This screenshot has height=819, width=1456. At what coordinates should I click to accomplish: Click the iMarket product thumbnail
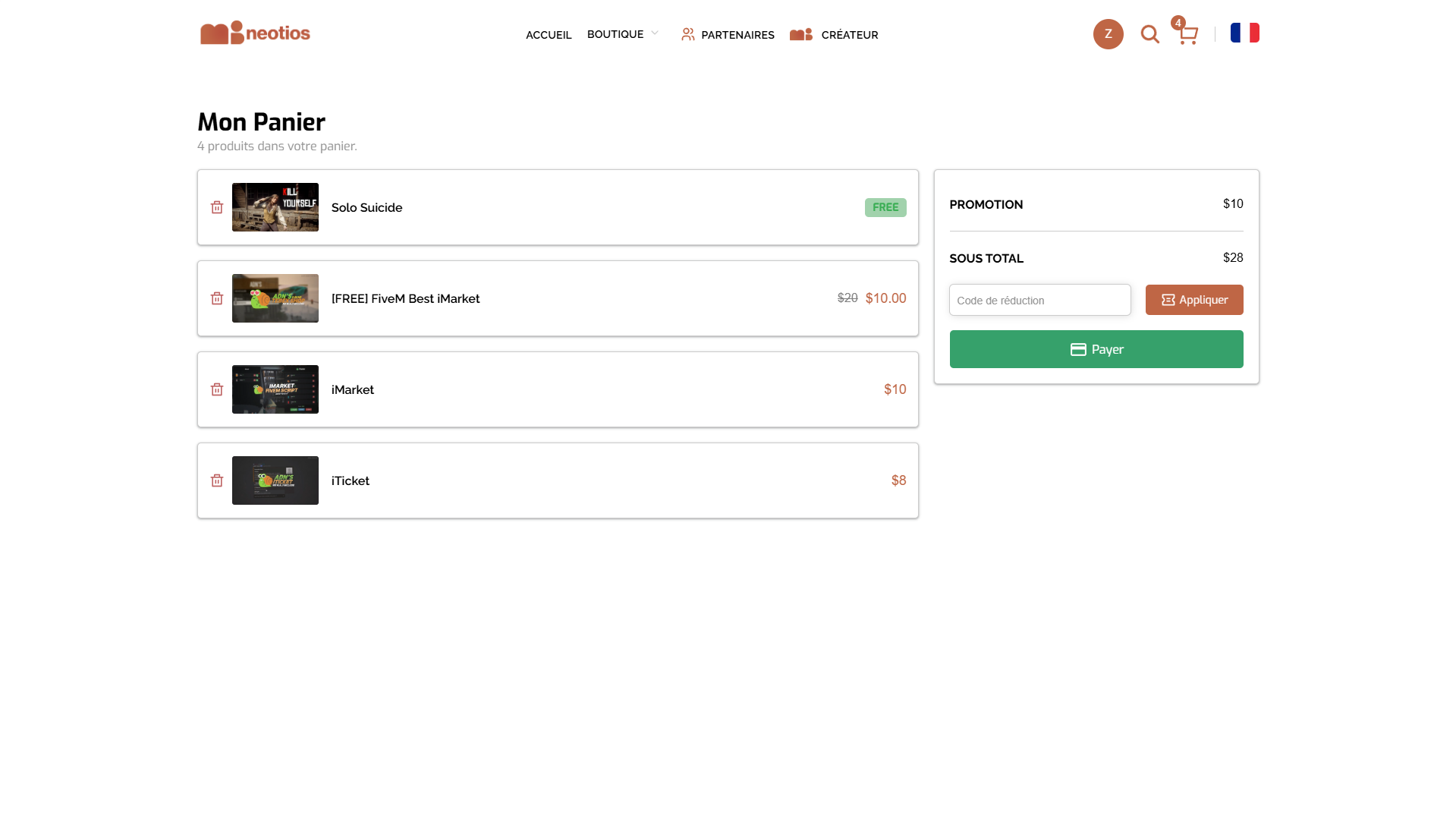(x=275, y=389)
